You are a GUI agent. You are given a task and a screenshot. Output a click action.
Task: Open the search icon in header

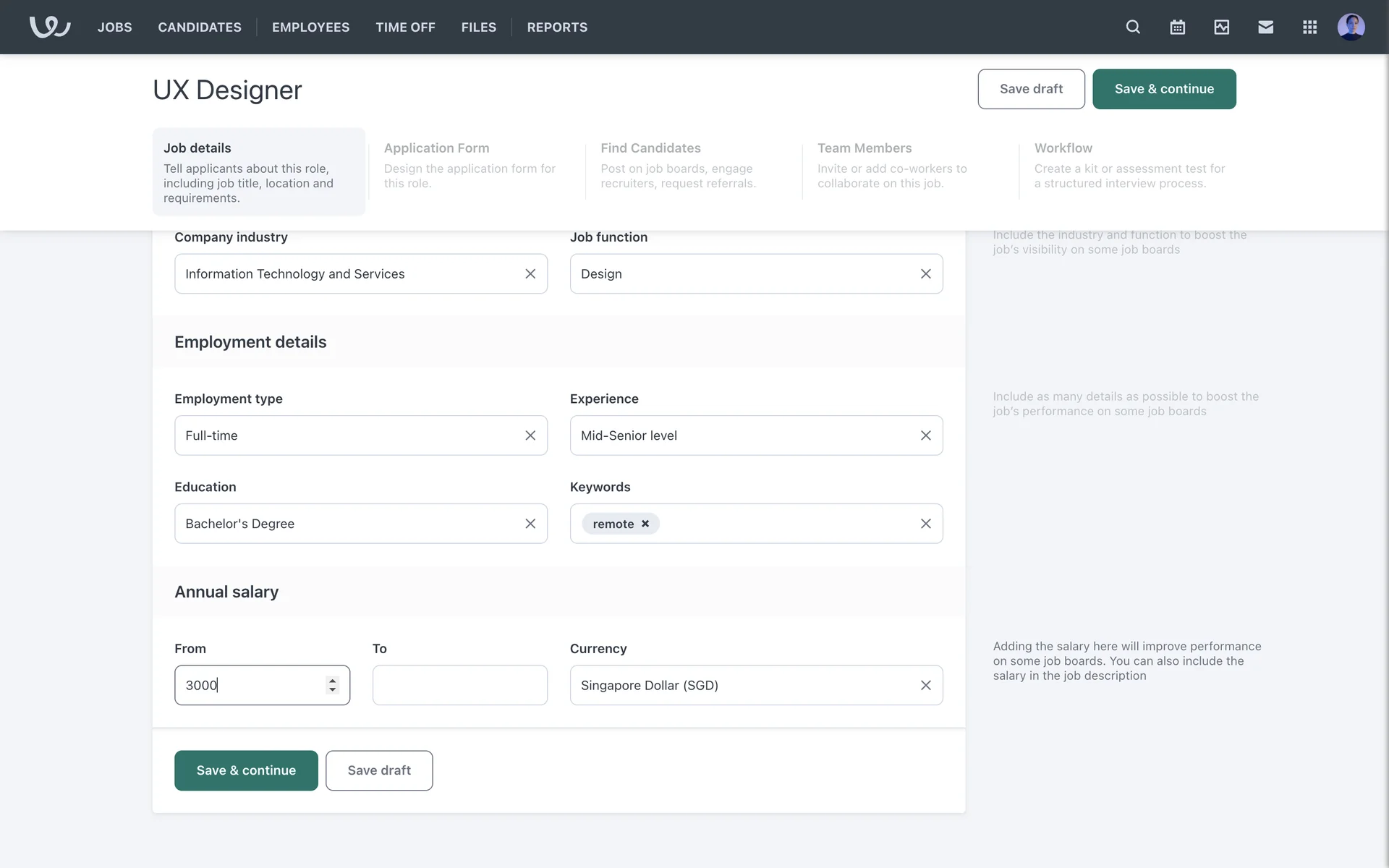[1133, 27]
